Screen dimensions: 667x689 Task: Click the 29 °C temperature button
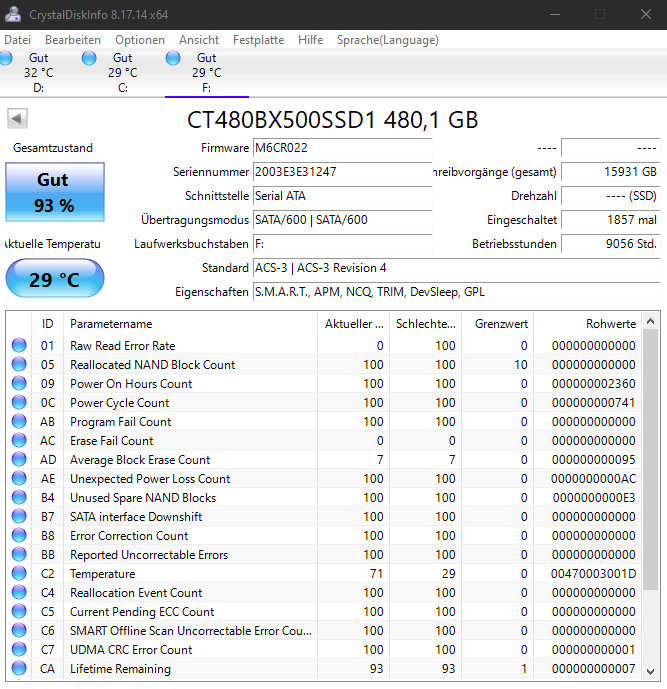(x=55, y=278)
